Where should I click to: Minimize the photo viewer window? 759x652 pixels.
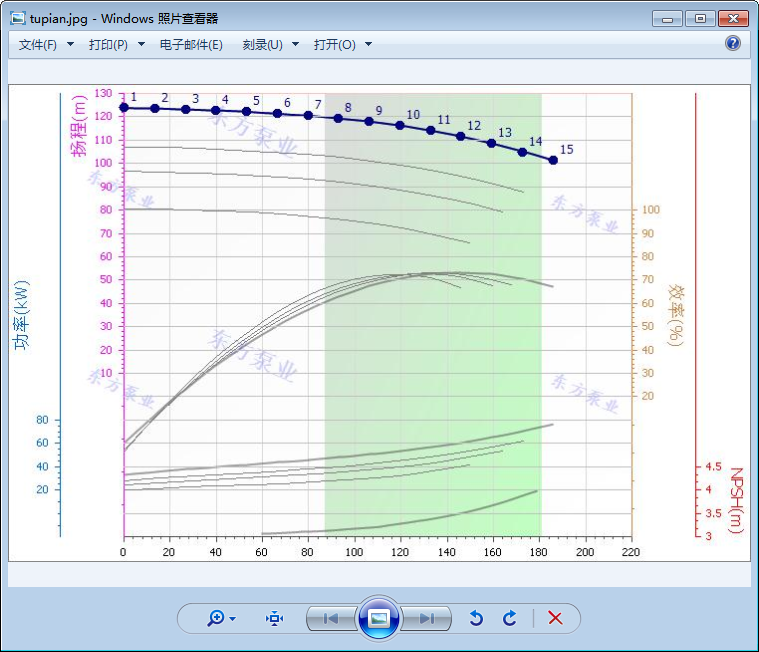pyautogui.click(x=668, y=19)
